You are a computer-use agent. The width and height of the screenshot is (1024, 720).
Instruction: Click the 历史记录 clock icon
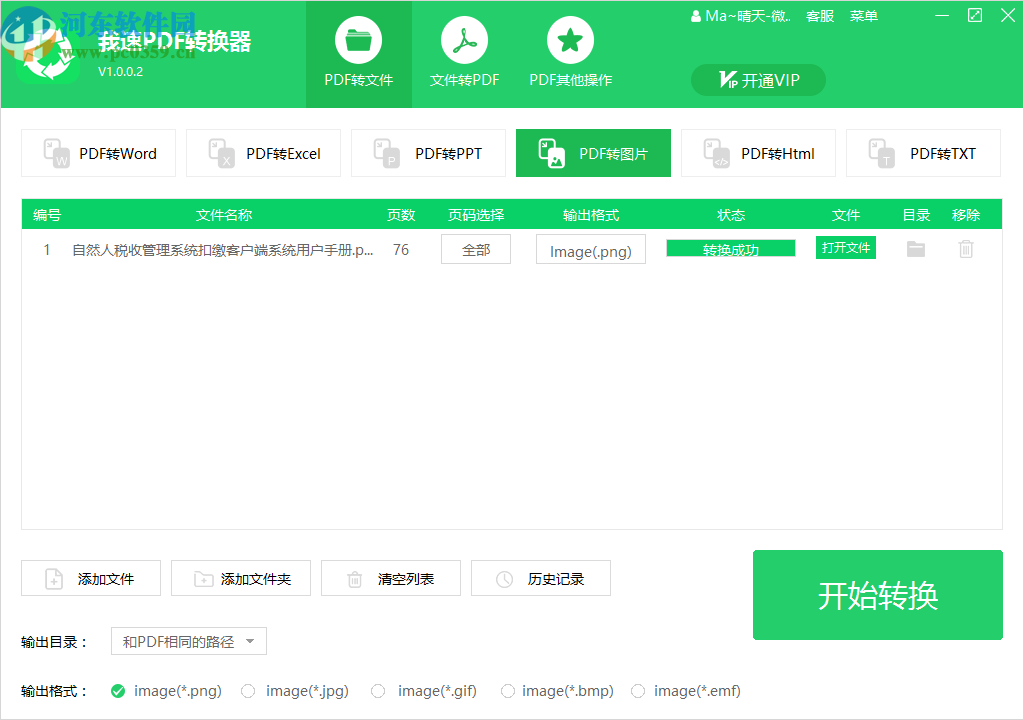point(504,578)
